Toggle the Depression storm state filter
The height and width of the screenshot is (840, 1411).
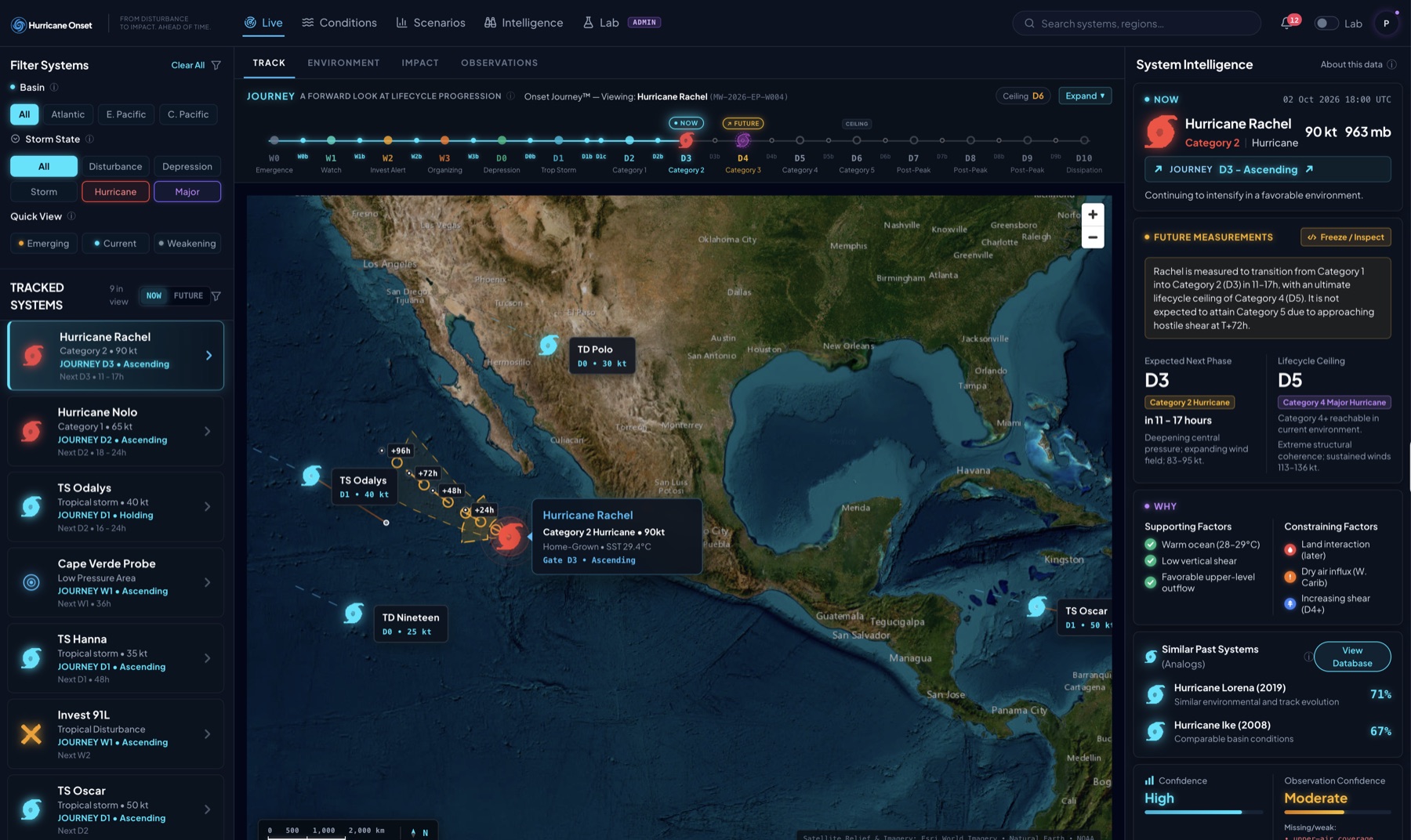coord(187,166)
